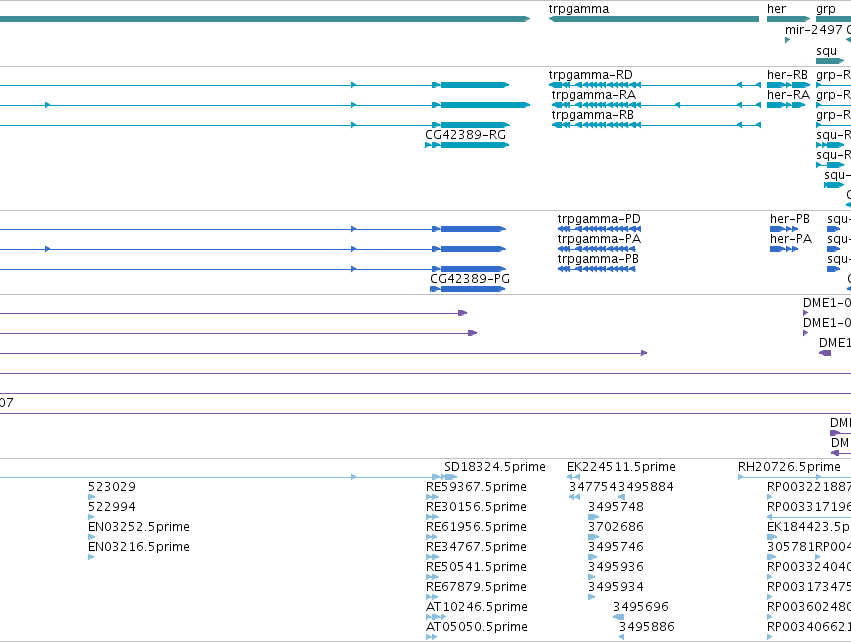
Task: Click the SD18324.5prime EST label
Action: 495,467
